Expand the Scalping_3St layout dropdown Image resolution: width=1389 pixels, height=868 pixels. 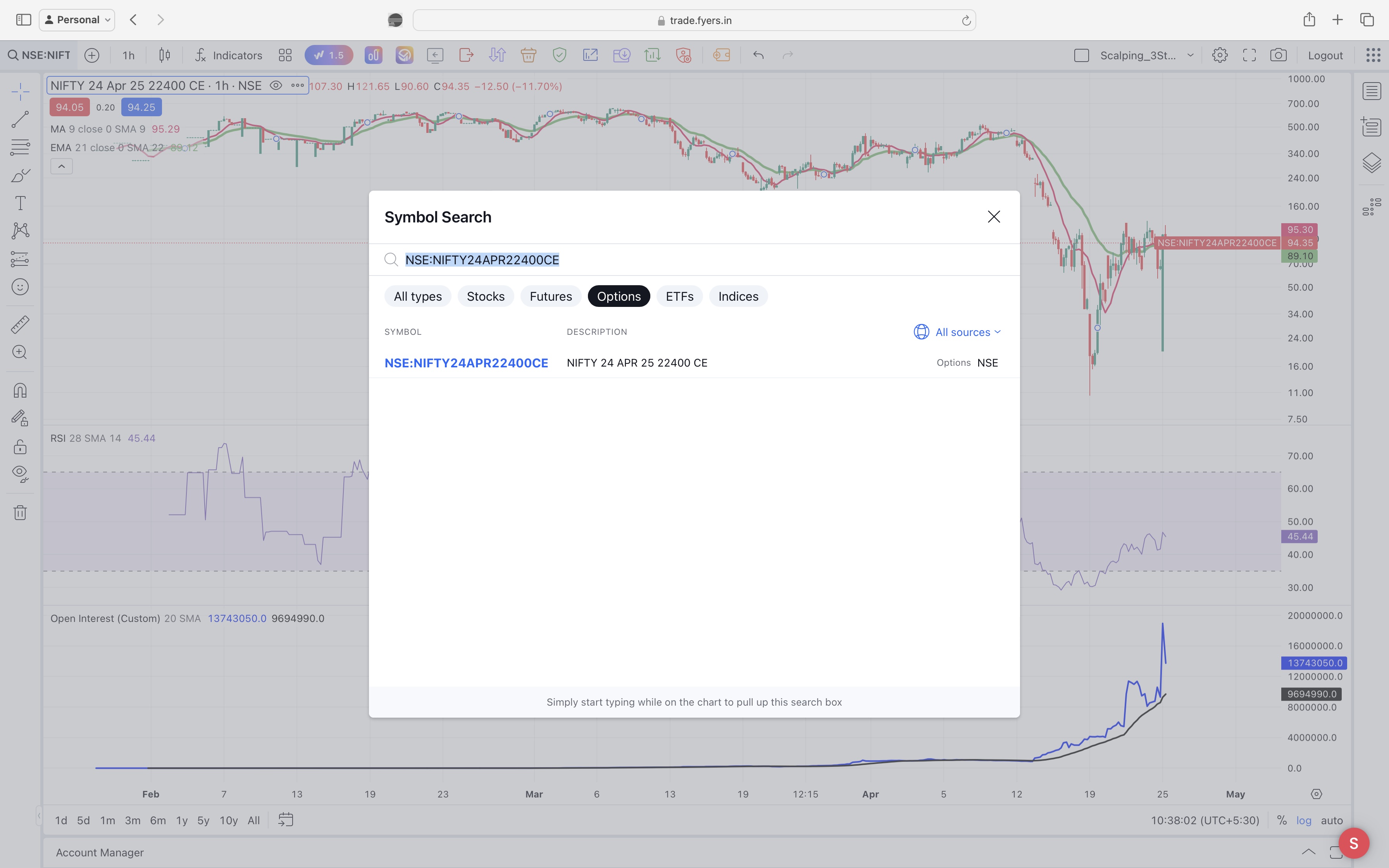click(x=1191, y=55)
